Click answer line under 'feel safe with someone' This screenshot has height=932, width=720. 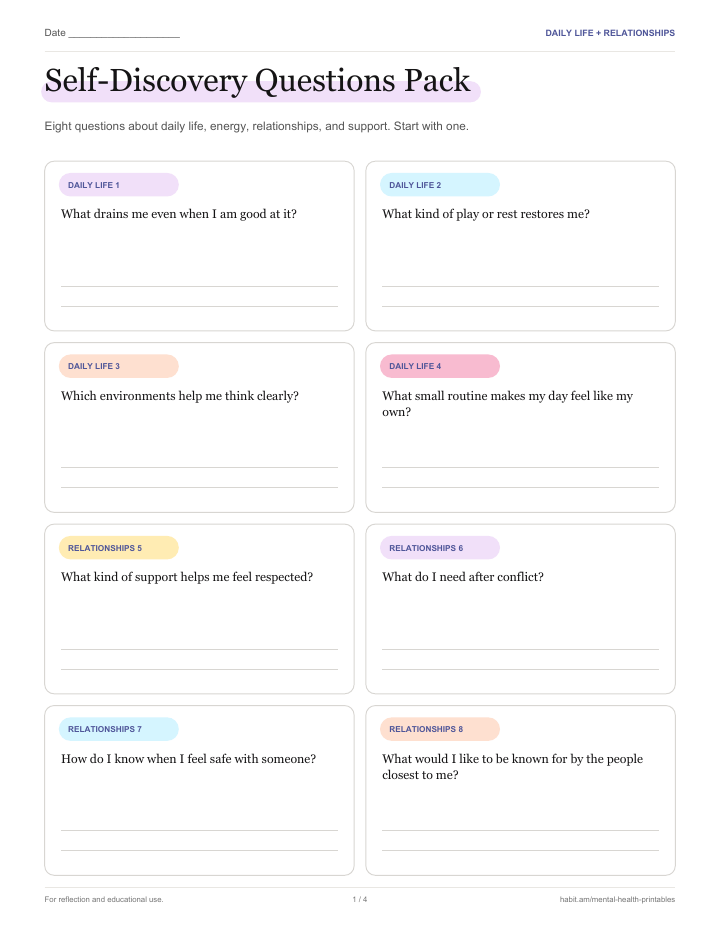coord(199,830)
